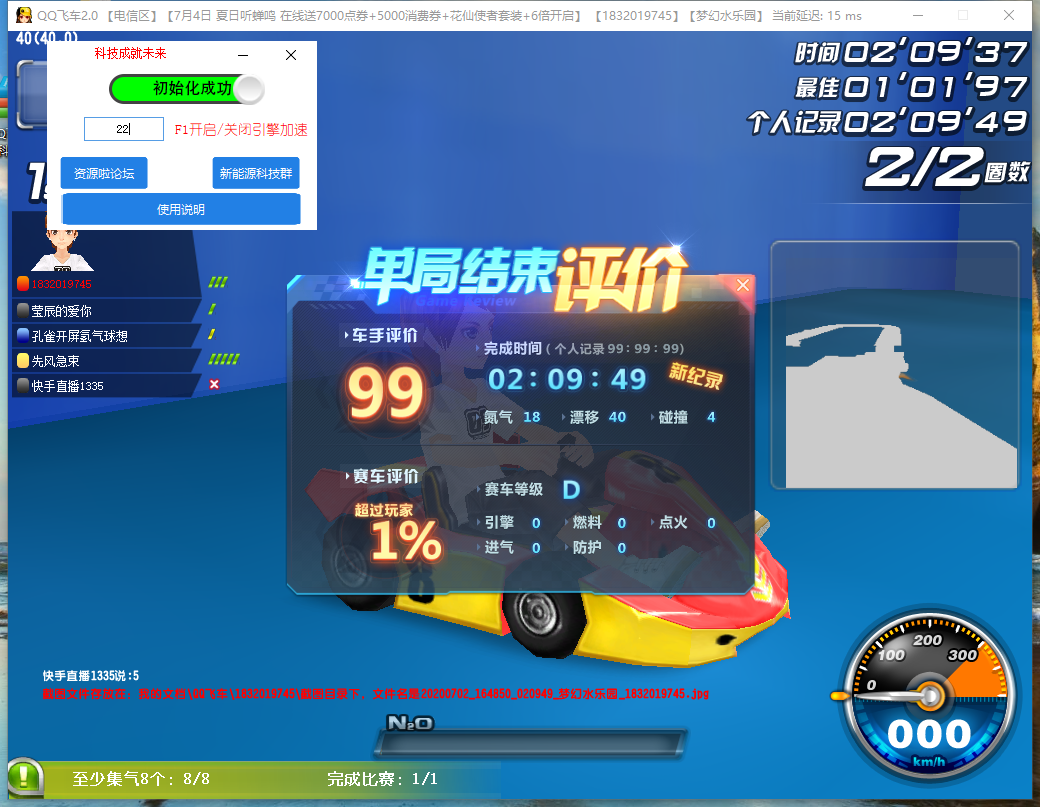The width and height of the screenshot is (1040, 807).
Task: Open the 使用说明 button
Action: point(181,210)
